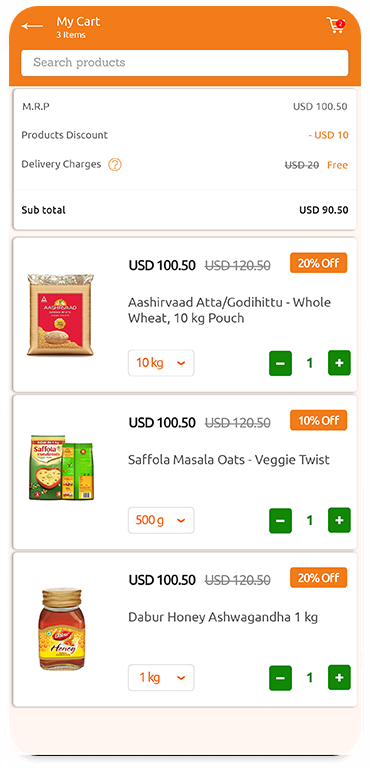This screenshot has width=370, height=768.
Task: Open Aashirvaad Atta/Godihittu product title
Action: [229, 310]
